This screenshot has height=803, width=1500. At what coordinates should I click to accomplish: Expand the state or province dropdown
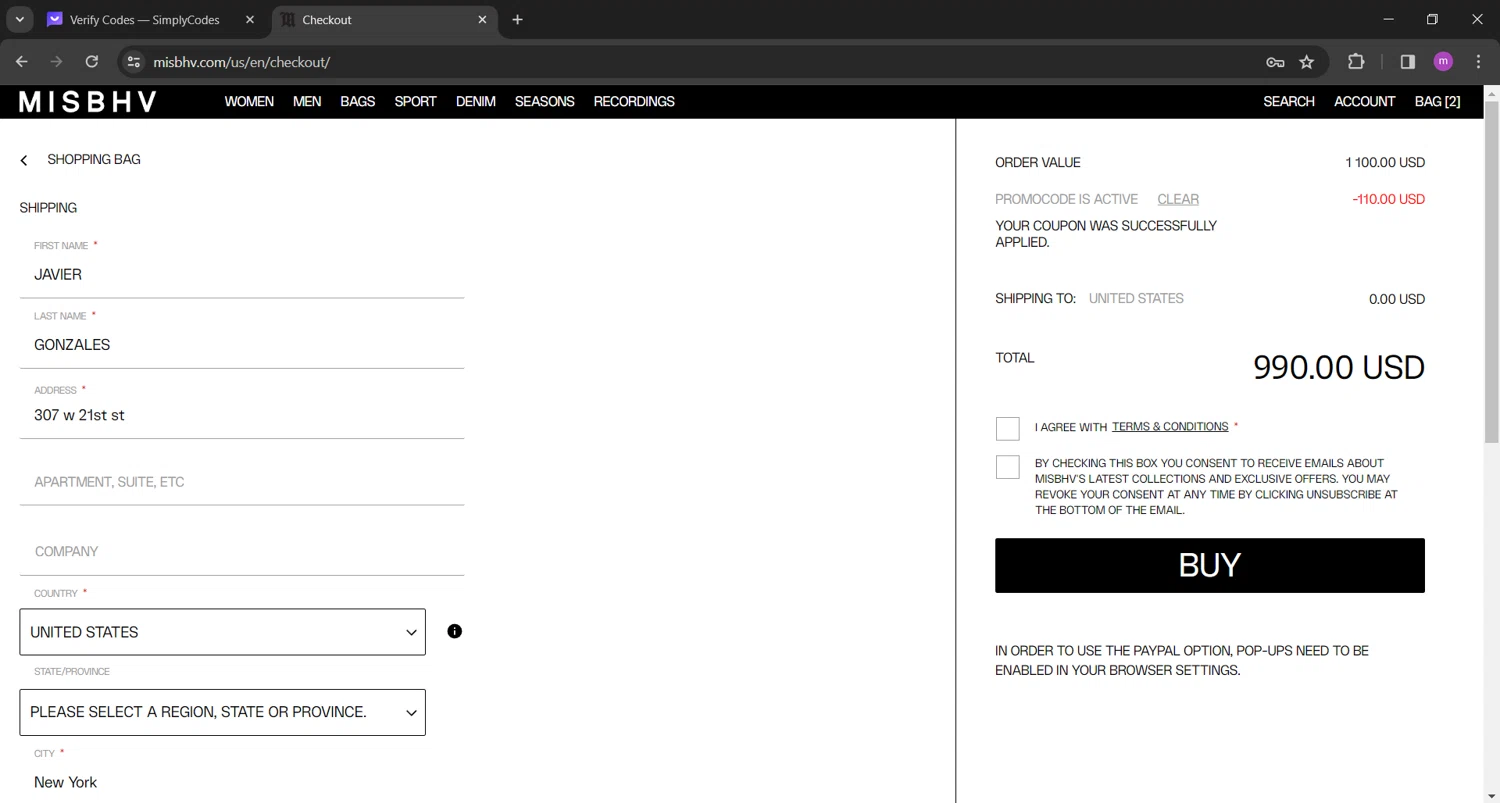coord(222,712)
